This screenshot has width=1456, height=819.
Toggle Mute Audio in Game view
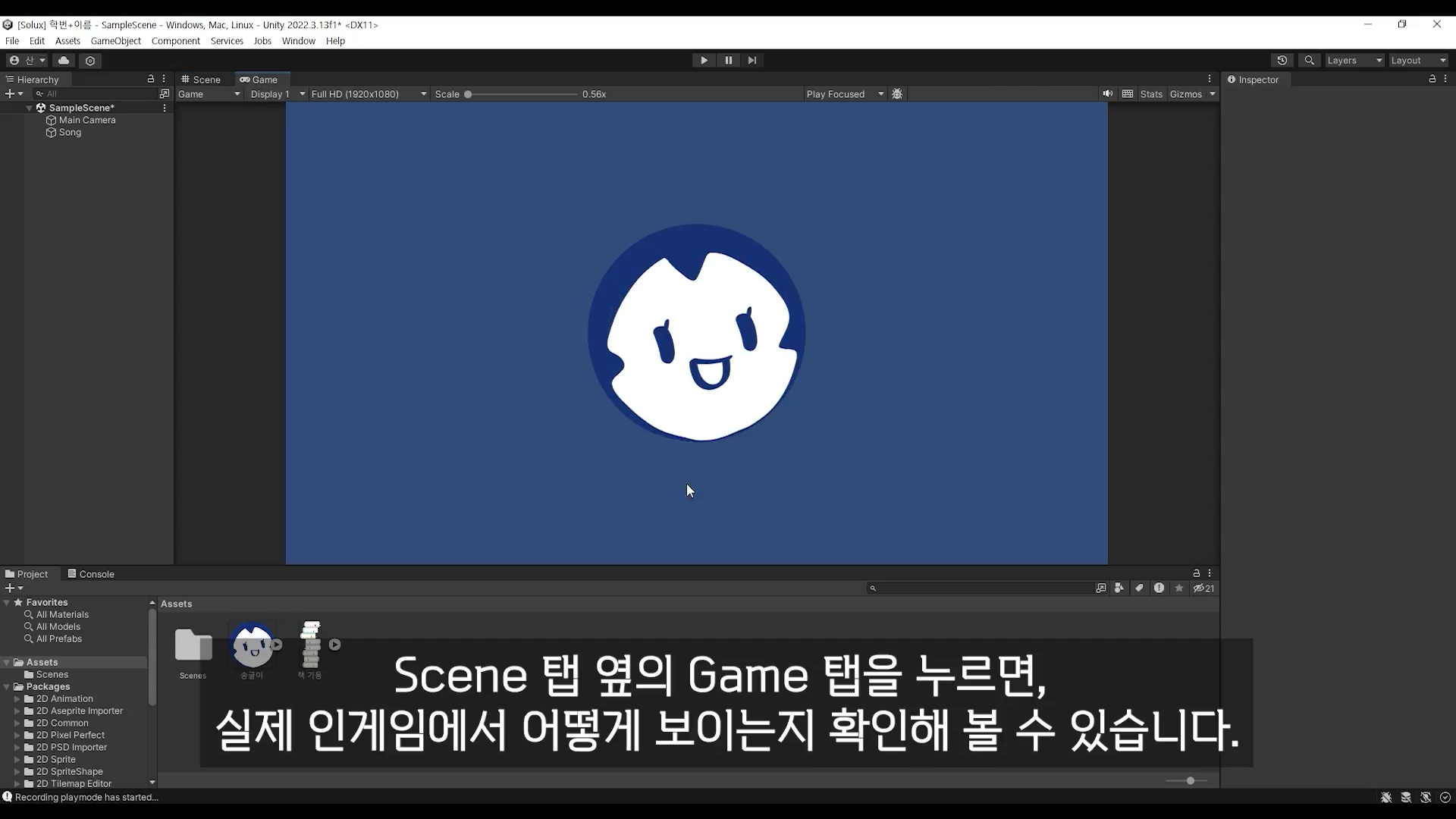click(1108, 94)
